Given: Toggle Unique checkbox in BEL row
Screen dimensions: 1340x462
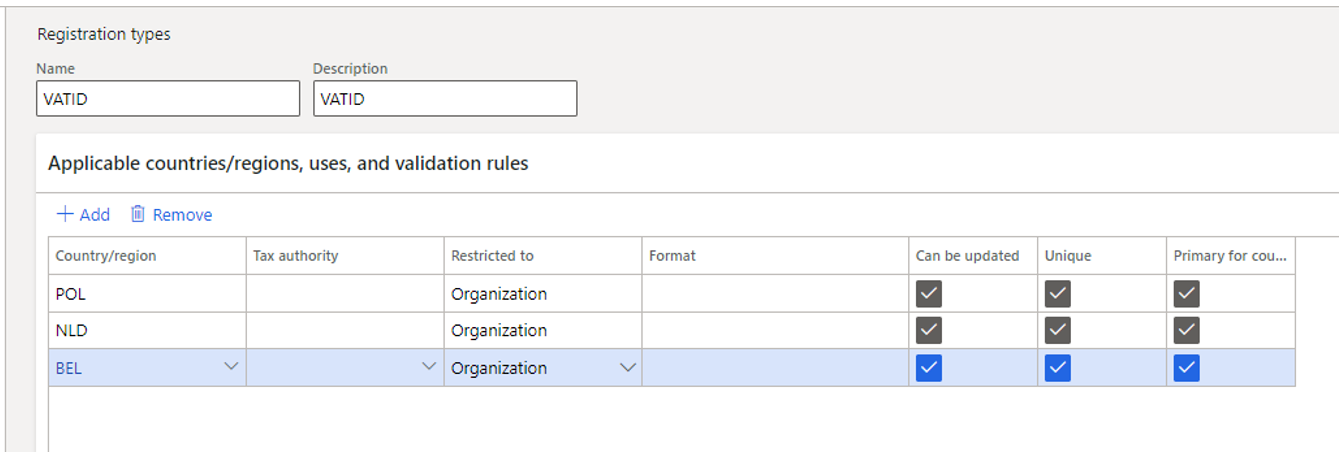Looking at the screenshot, I should pos(1057,368).
